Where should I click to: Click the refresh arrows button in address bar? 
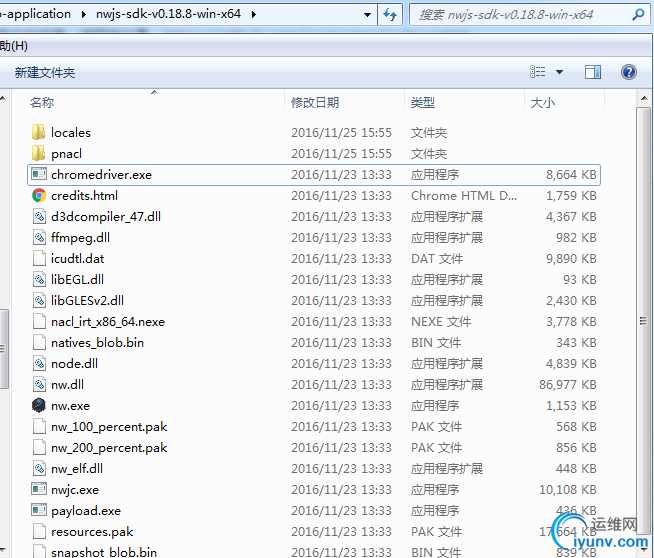pos(390,15)
